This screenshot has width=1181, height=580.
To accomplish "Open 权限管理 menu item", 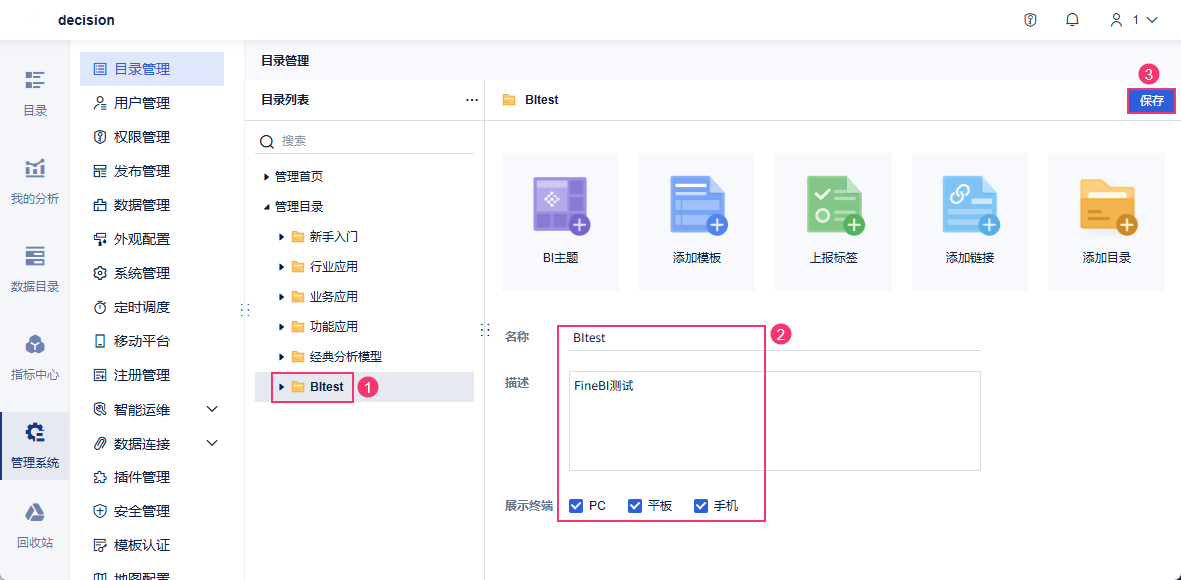I will click(152, 137).
